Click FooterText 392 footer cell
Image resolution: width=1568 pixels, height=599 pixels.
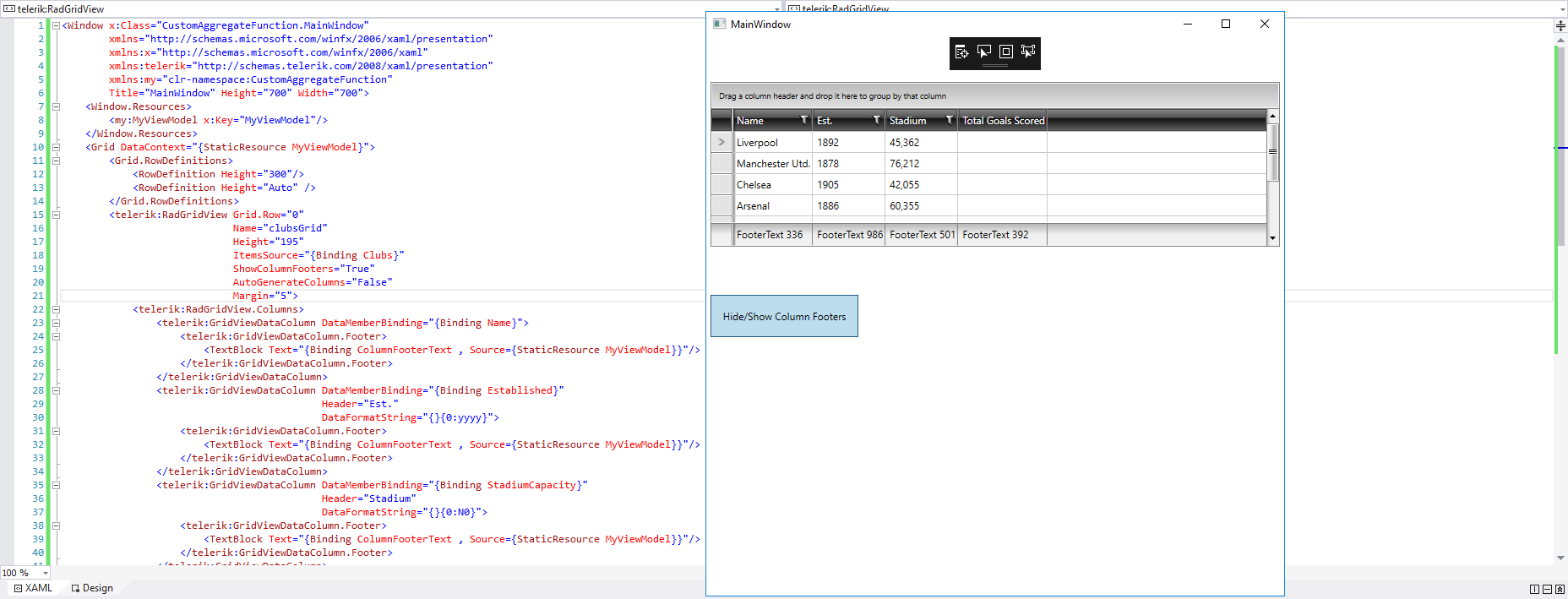click(1003, 235)
